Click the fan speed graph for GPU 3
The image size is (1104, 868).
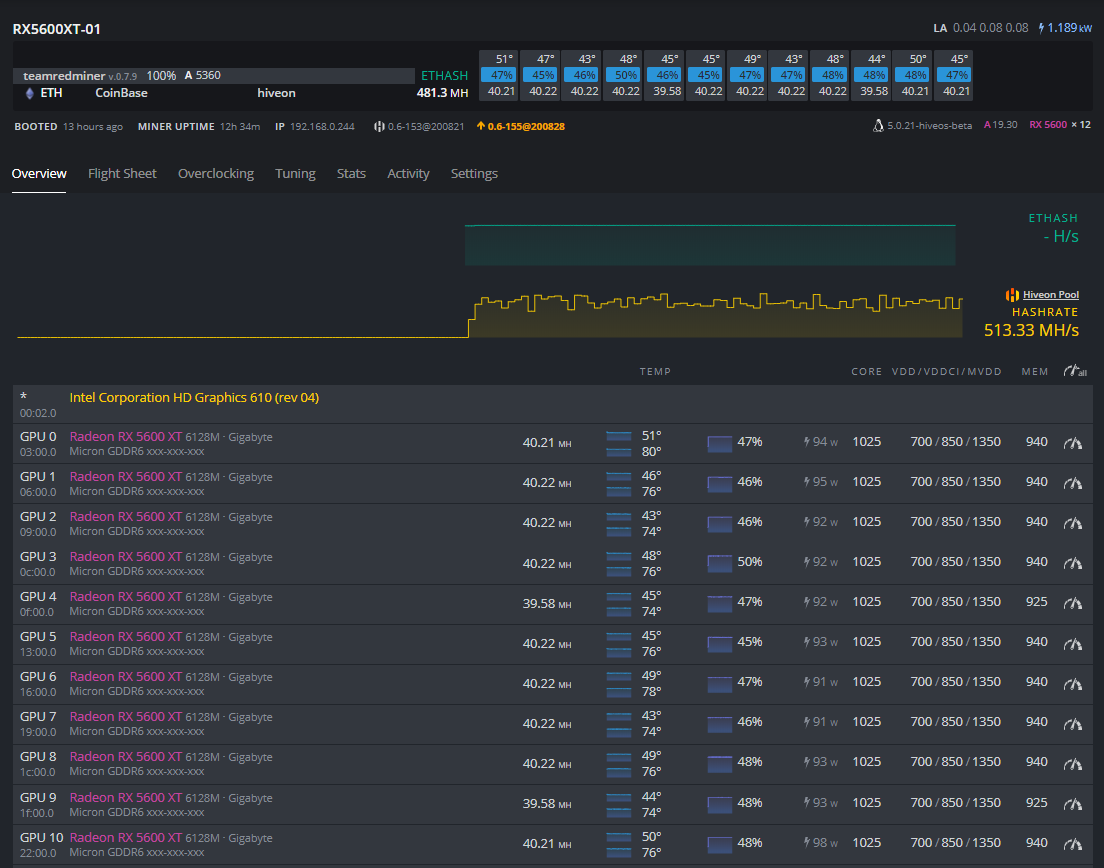click(x=720, y=563)
